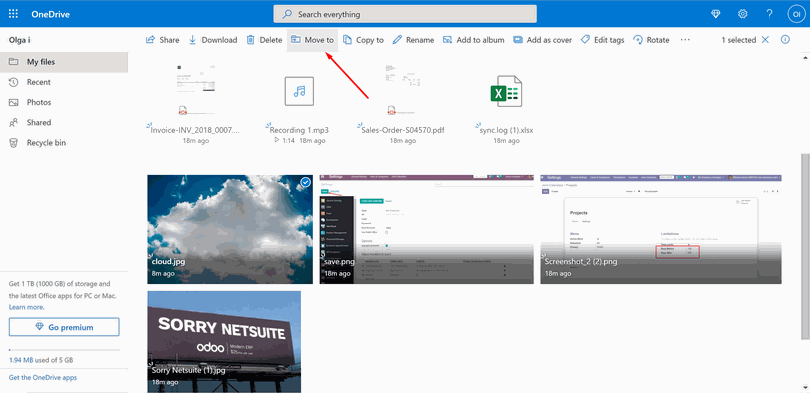Share the selected file
Screen dimensions: 810x393
click(x=163, y=40)
